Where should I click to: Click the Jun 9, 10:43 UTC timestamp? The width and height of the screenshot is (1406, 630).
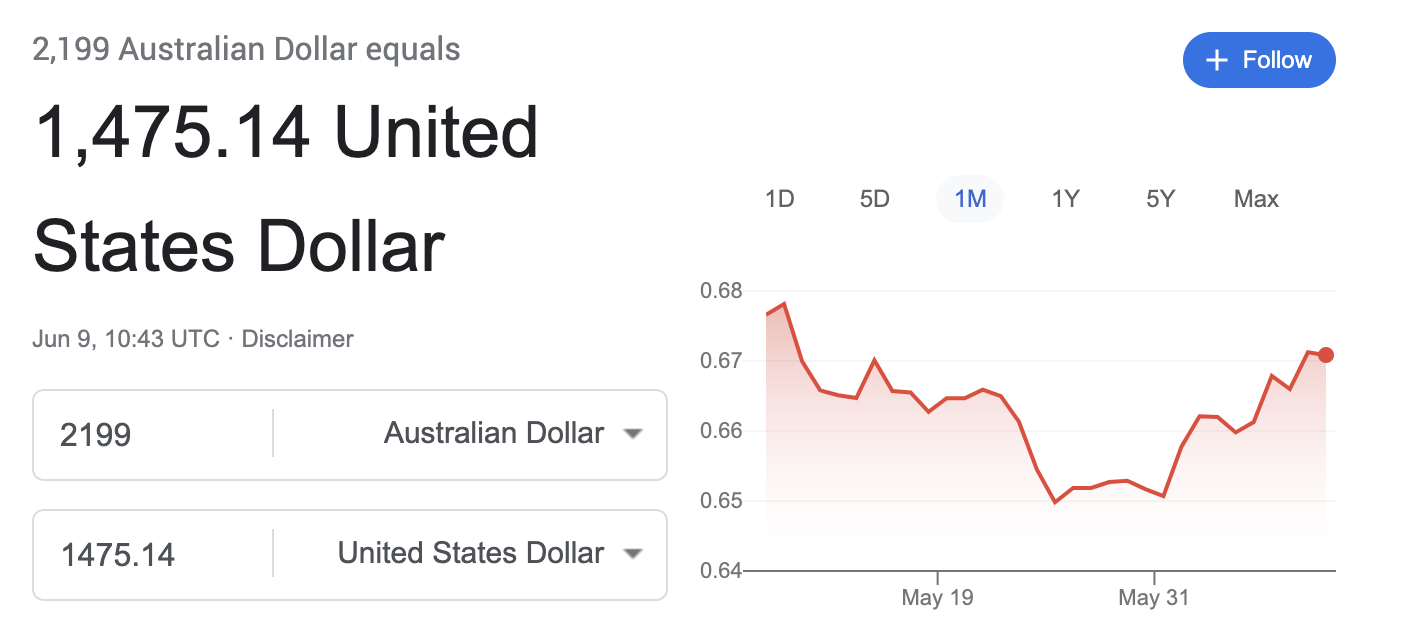click(125, 339)
